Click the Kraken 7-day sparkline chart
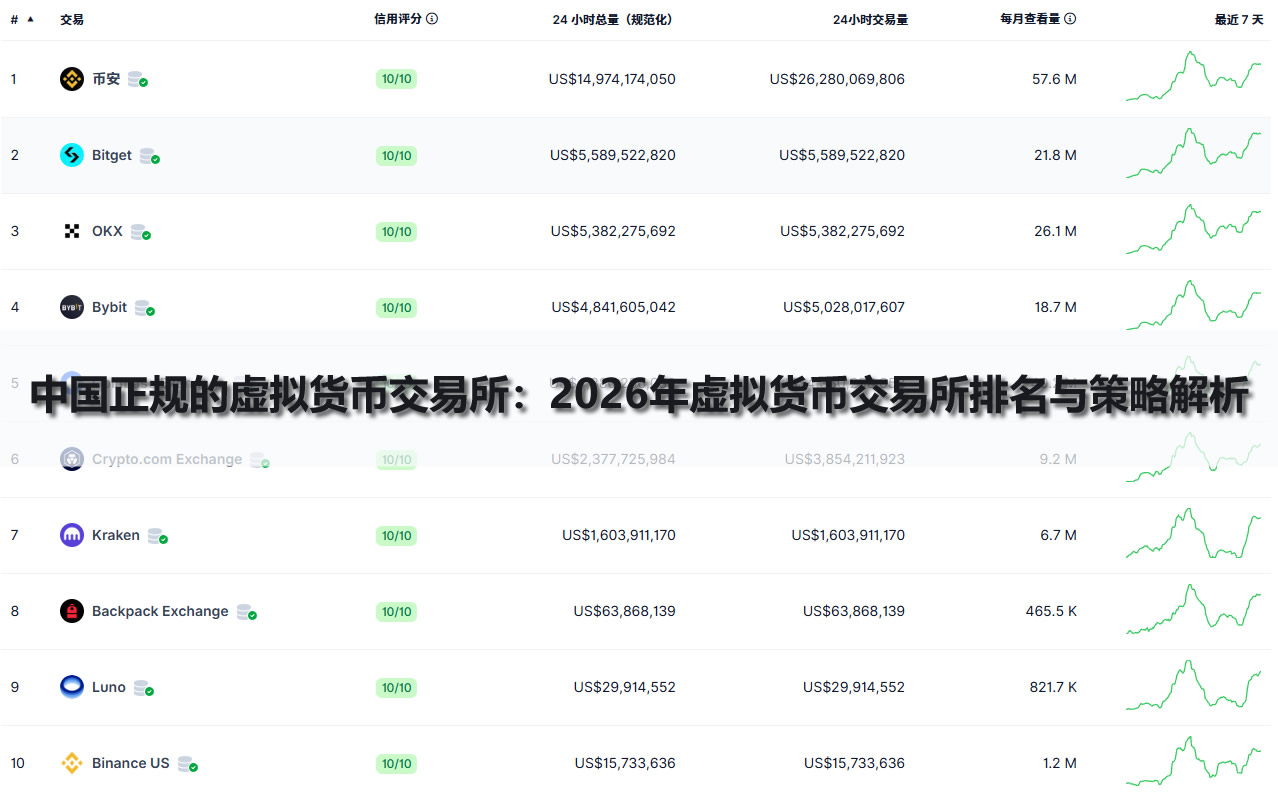 pyautogui.click(x=1194, y=533)
